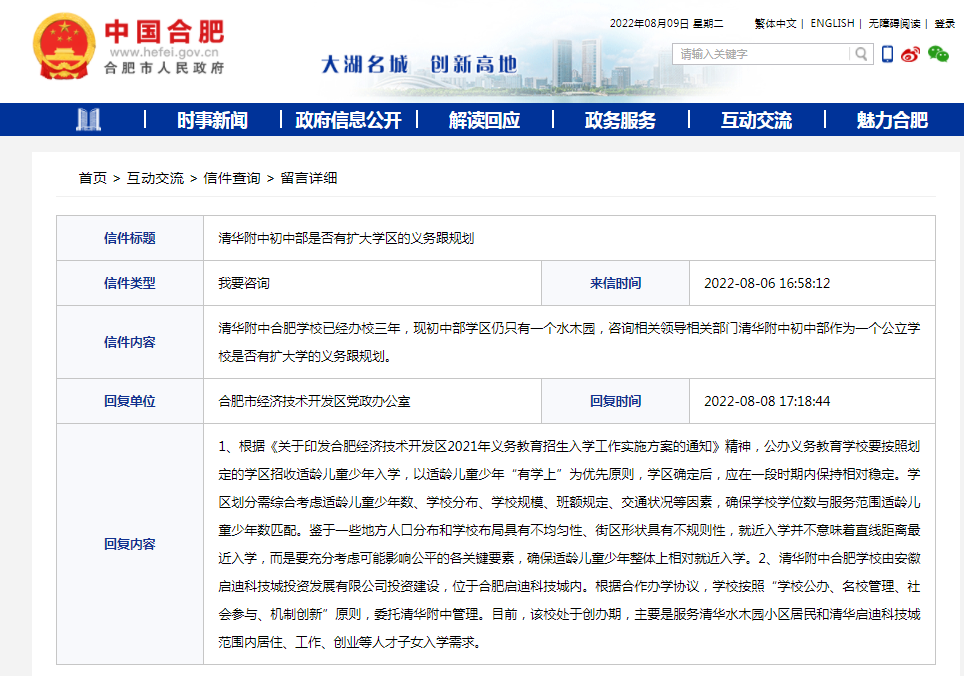The image size is (964, 676).
Task: Switch to 繁体中文 version
Action: [x=775, y=23]
